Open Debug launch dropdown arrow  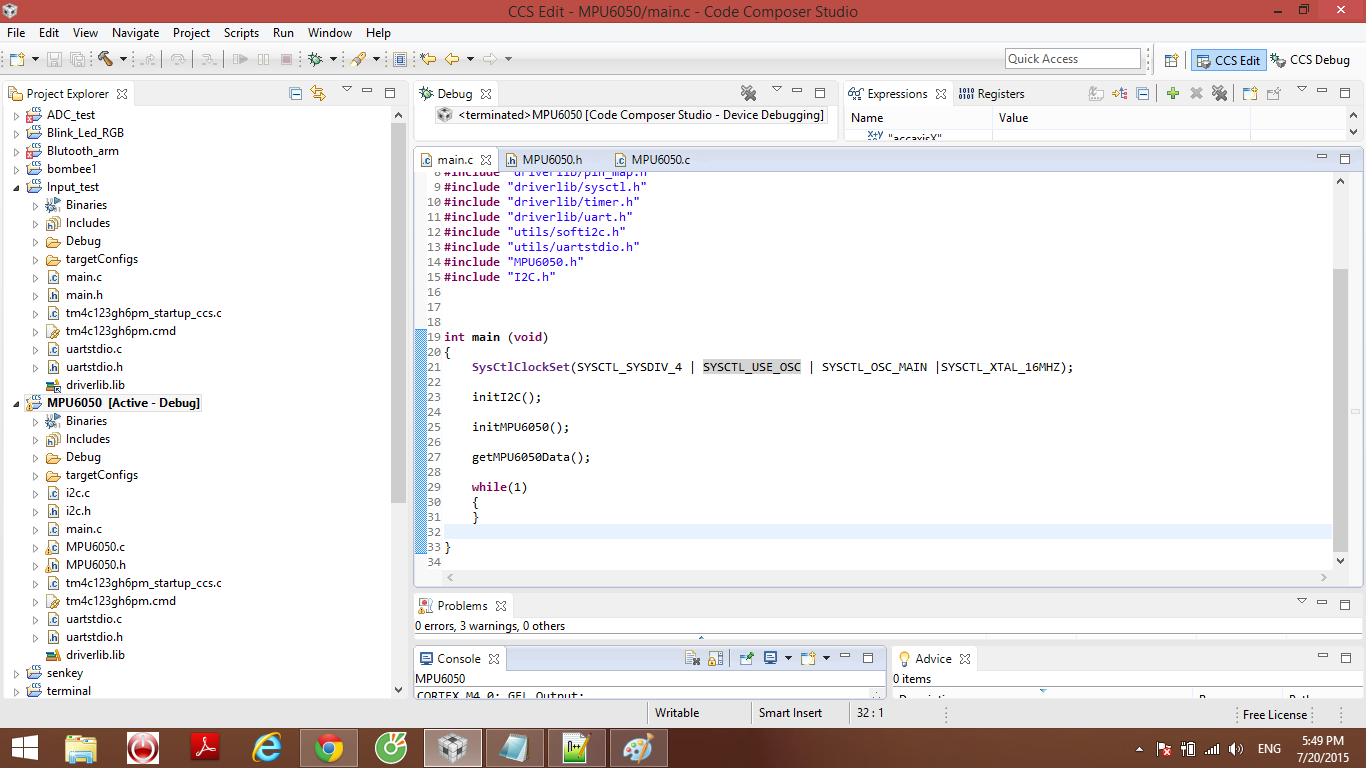tap(333, 59)
